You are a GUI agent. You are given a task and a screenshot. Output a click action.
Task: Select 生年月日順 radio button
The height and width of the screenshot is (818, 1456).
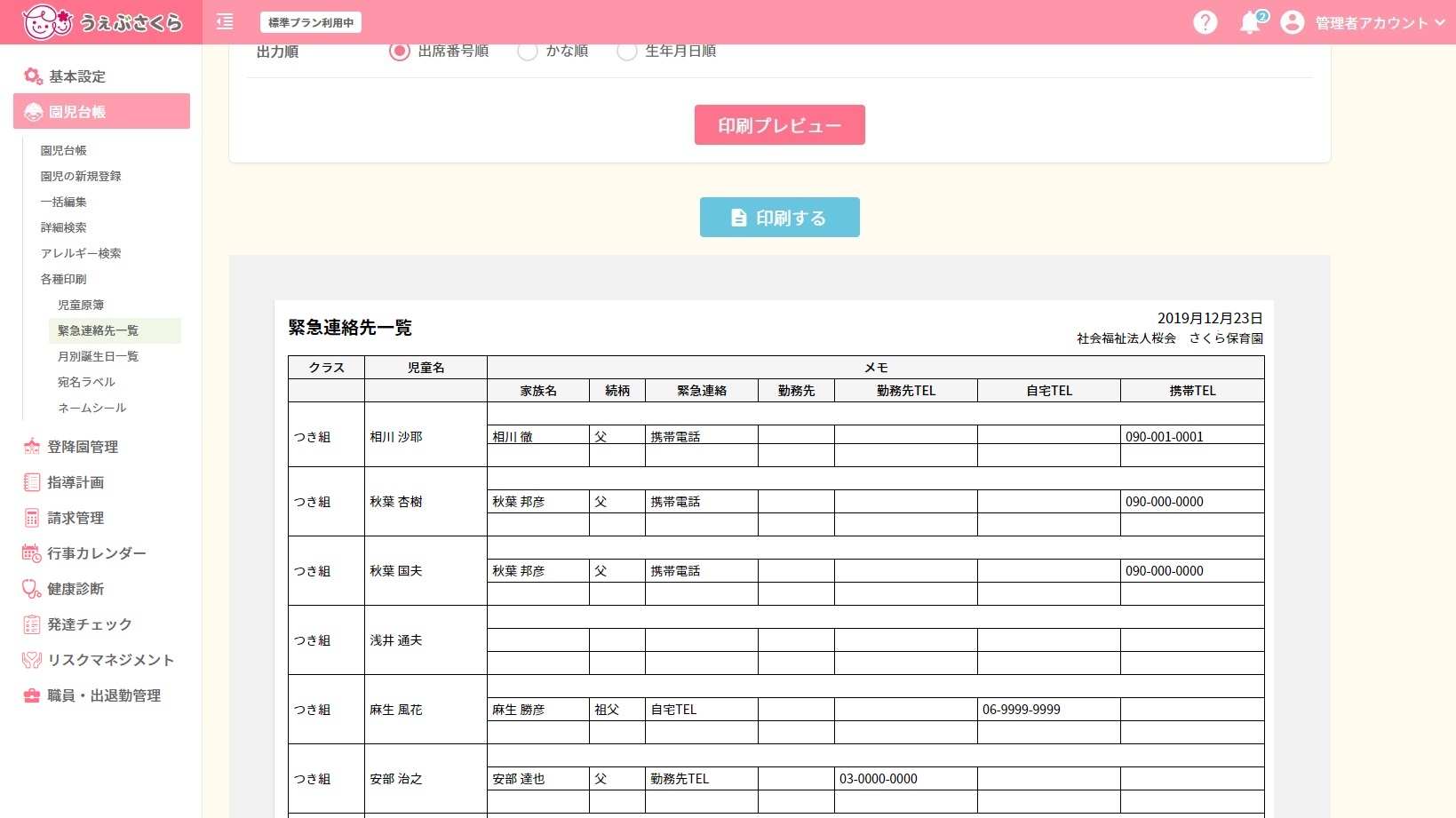point(627,52)
